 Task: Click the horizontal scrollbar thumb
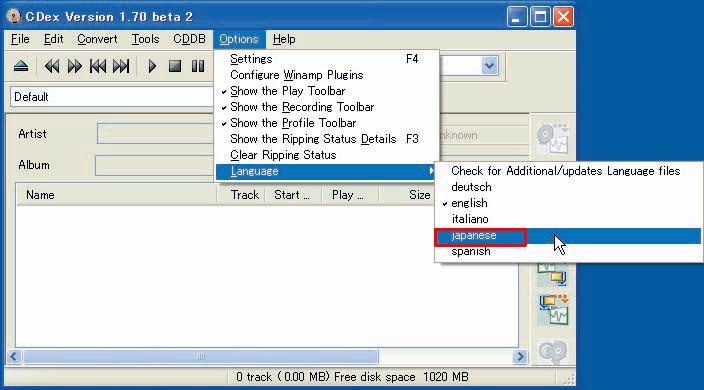coord(201,357)
